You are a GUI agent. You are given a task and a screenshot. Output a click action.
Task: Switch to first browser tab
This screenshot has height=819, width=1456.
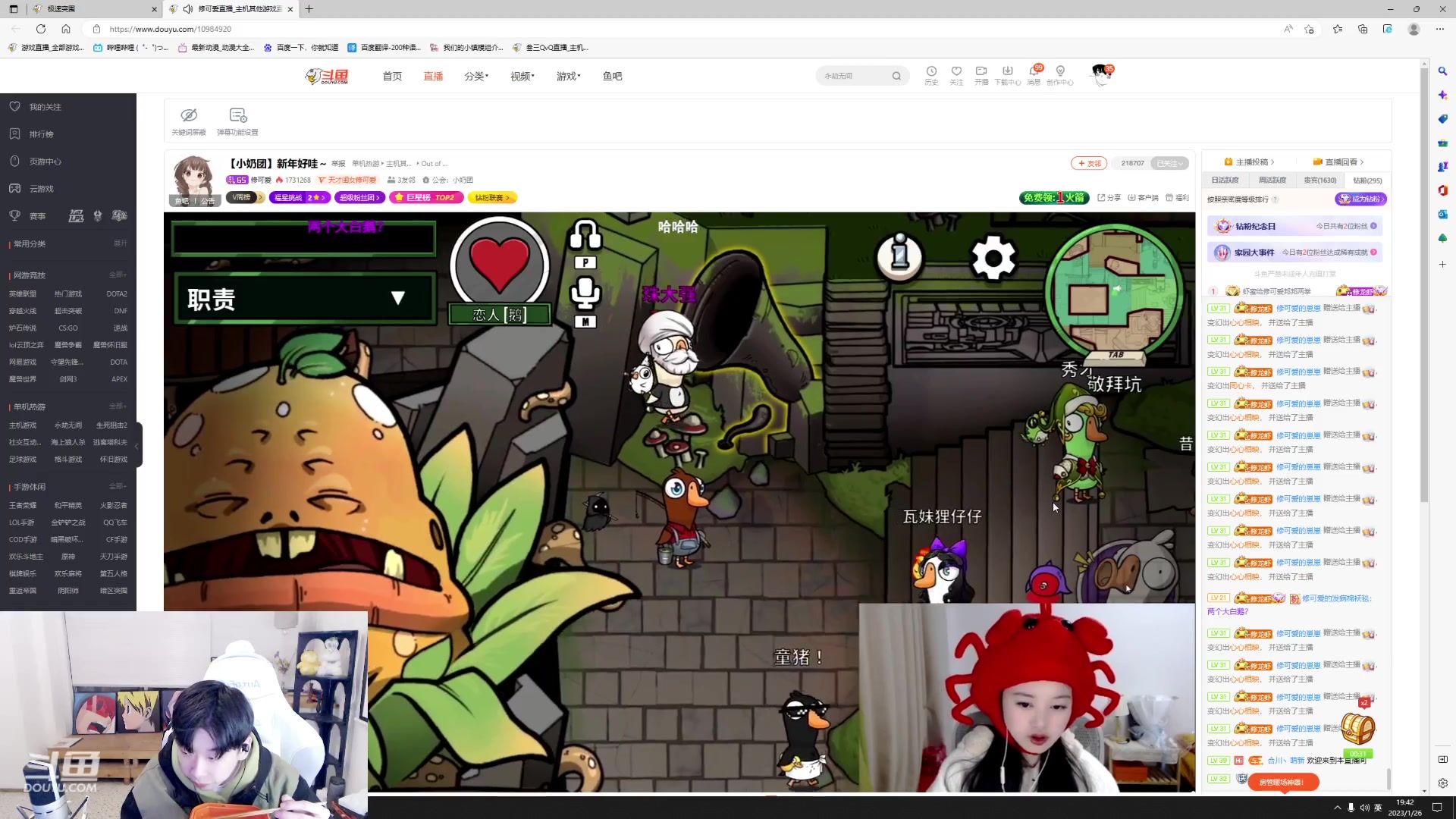click(95, 9)
